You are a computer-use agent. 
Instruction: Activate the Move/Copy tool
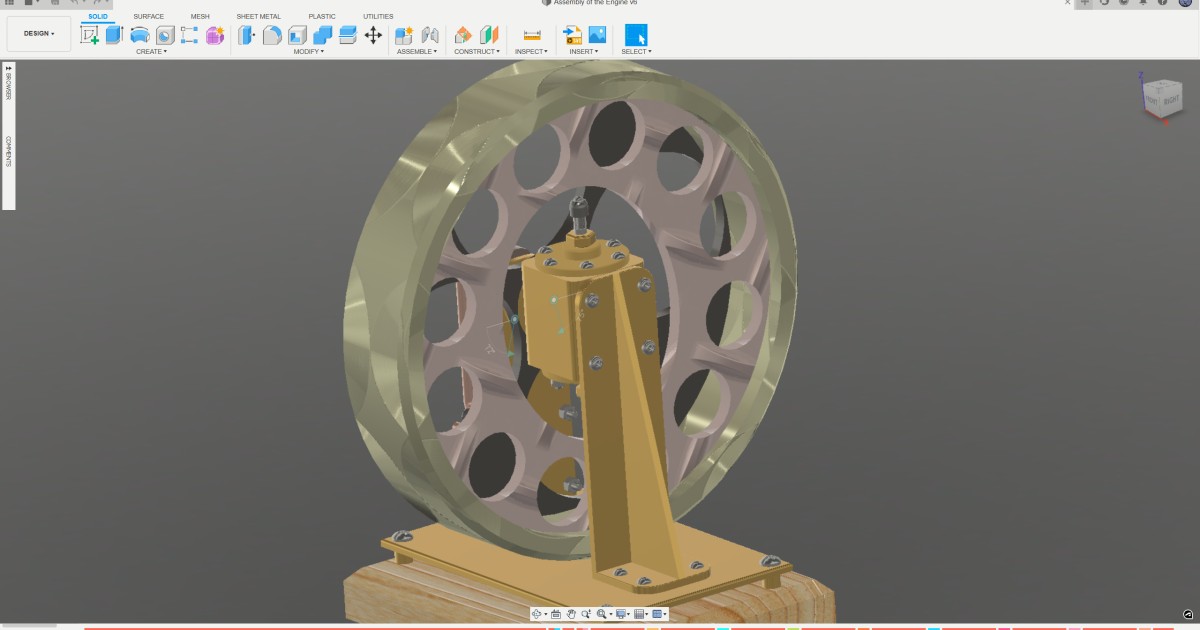[372, 35]
